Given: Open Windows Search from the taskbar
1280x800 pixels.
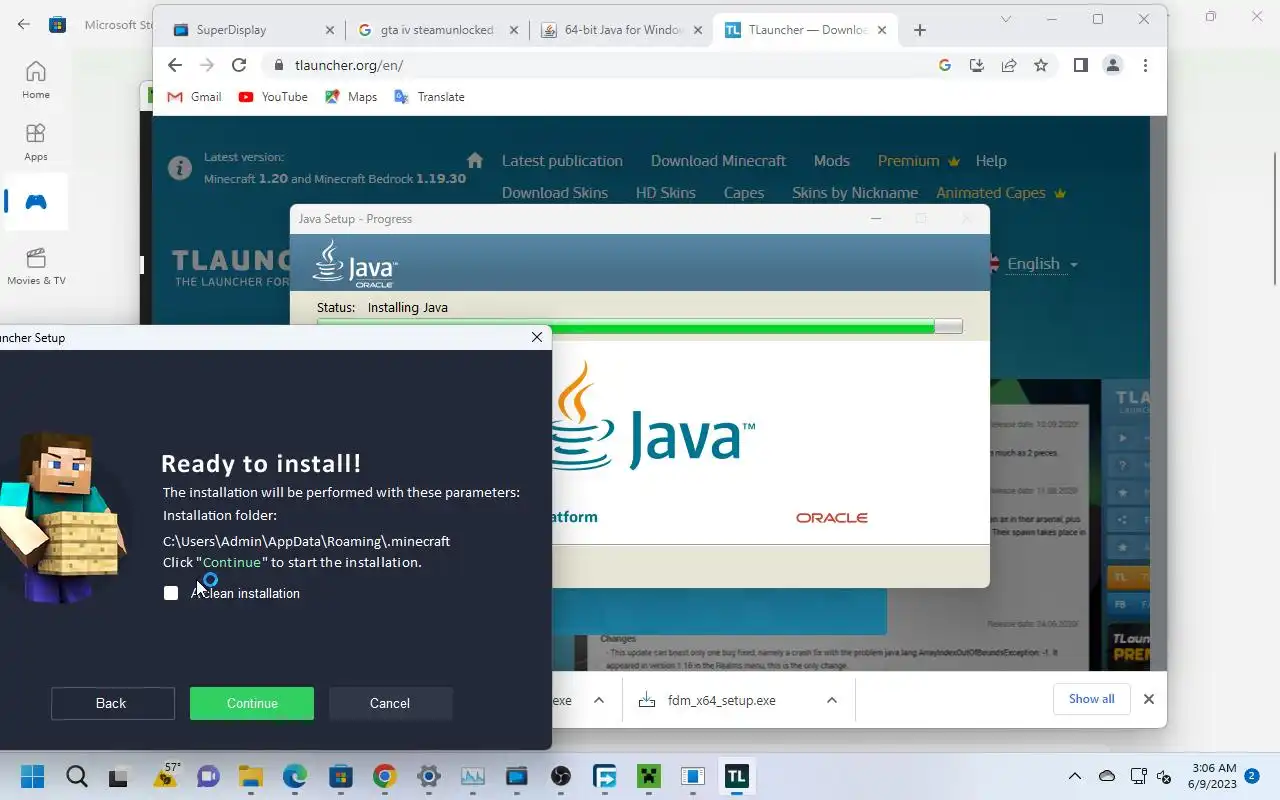Looking at the screenshot, I should coord(77,777).
